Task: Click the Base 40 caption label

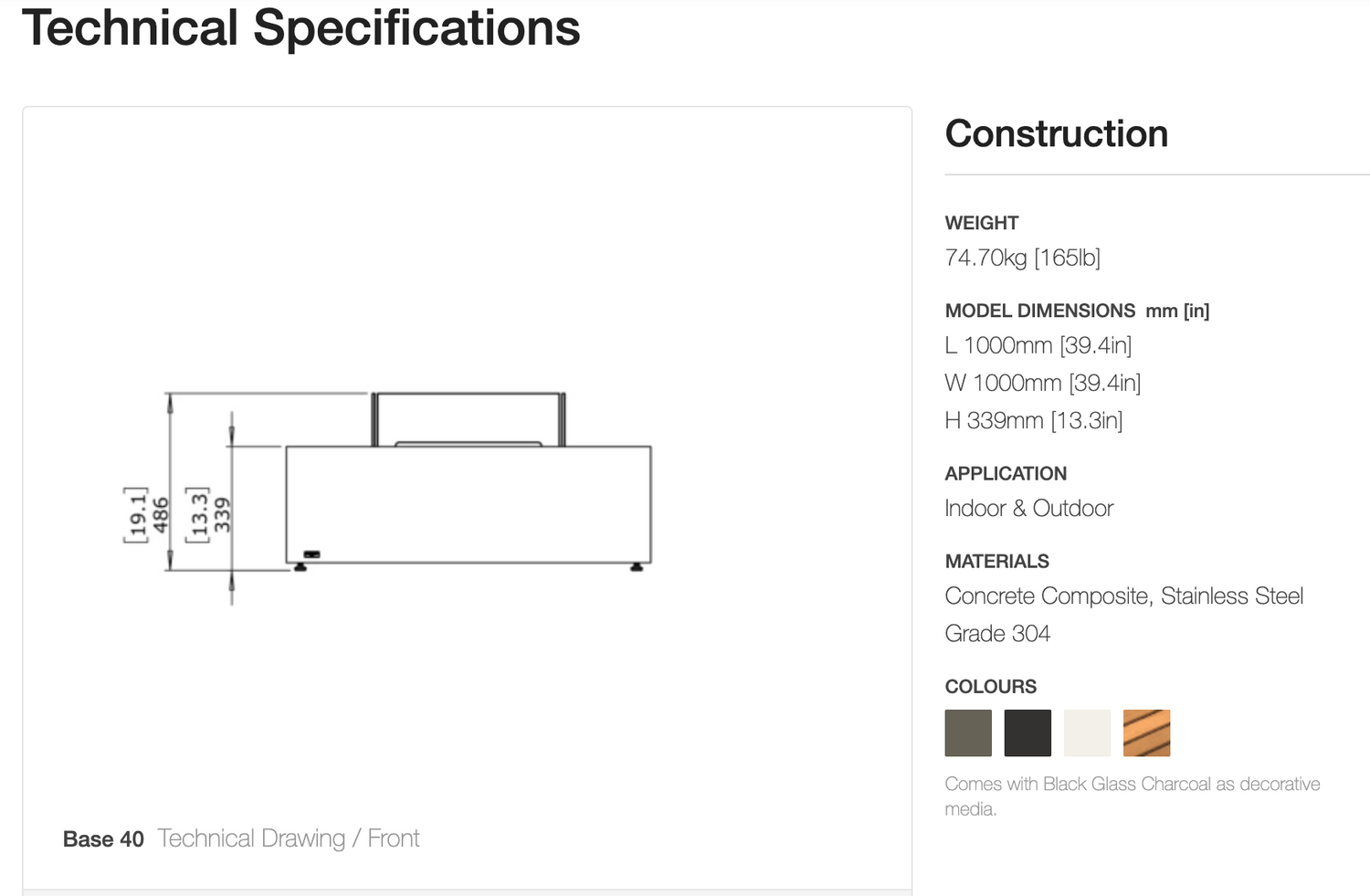Action: click(x=103, y=839)
